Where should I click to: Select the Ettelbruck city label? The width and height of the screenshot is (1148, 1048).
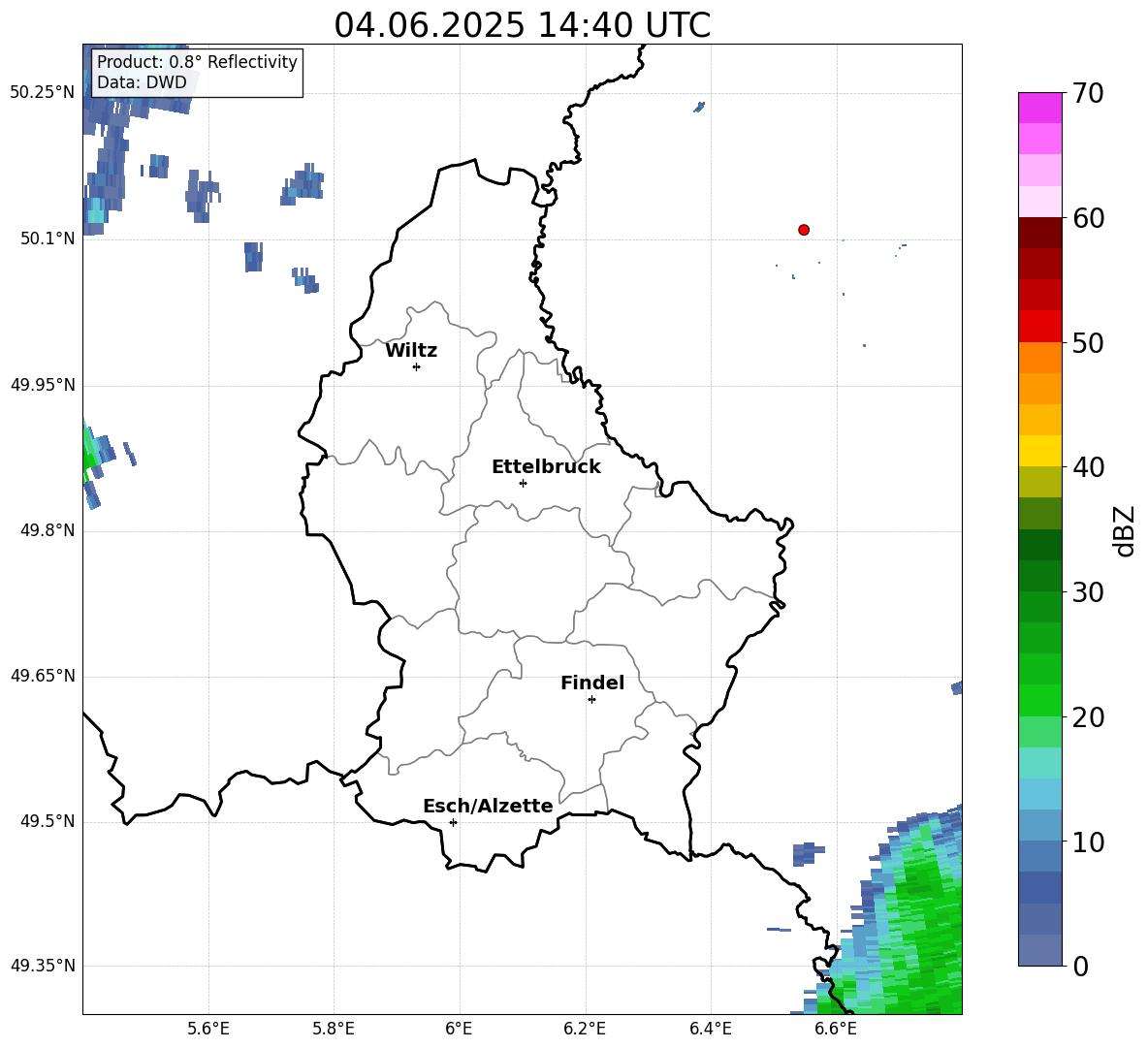[x=546, y=467]
